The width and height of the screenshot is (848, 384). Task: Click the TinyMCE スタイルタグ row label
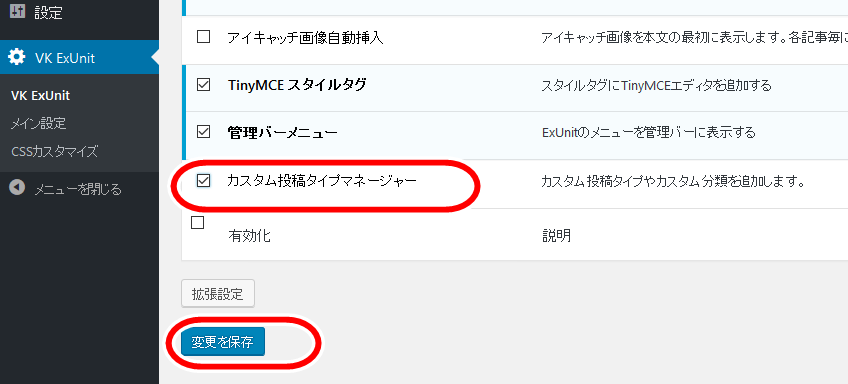click(297, 85)
